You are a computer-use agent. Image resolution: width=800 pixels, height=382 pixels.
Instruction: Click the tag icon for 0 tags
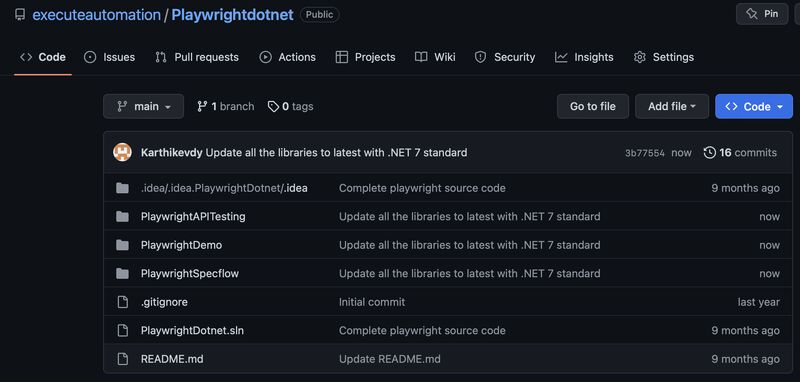coord(273,107)
